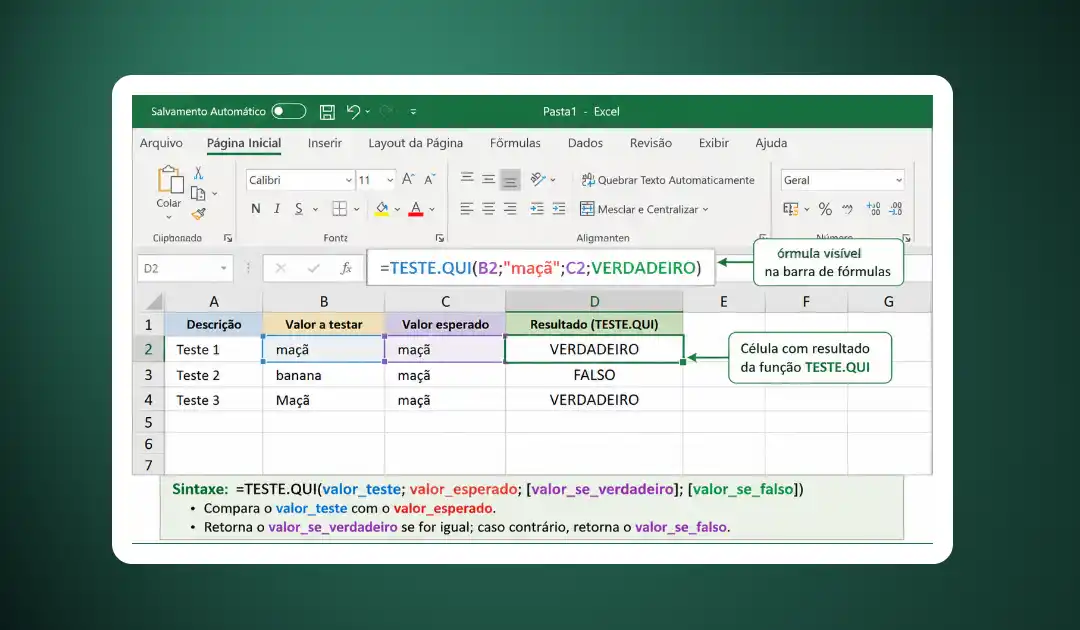Viewport: 1080px width, 630px height.
Task: Click the formula bar confirm checkmark
Action: coord(313,268)
